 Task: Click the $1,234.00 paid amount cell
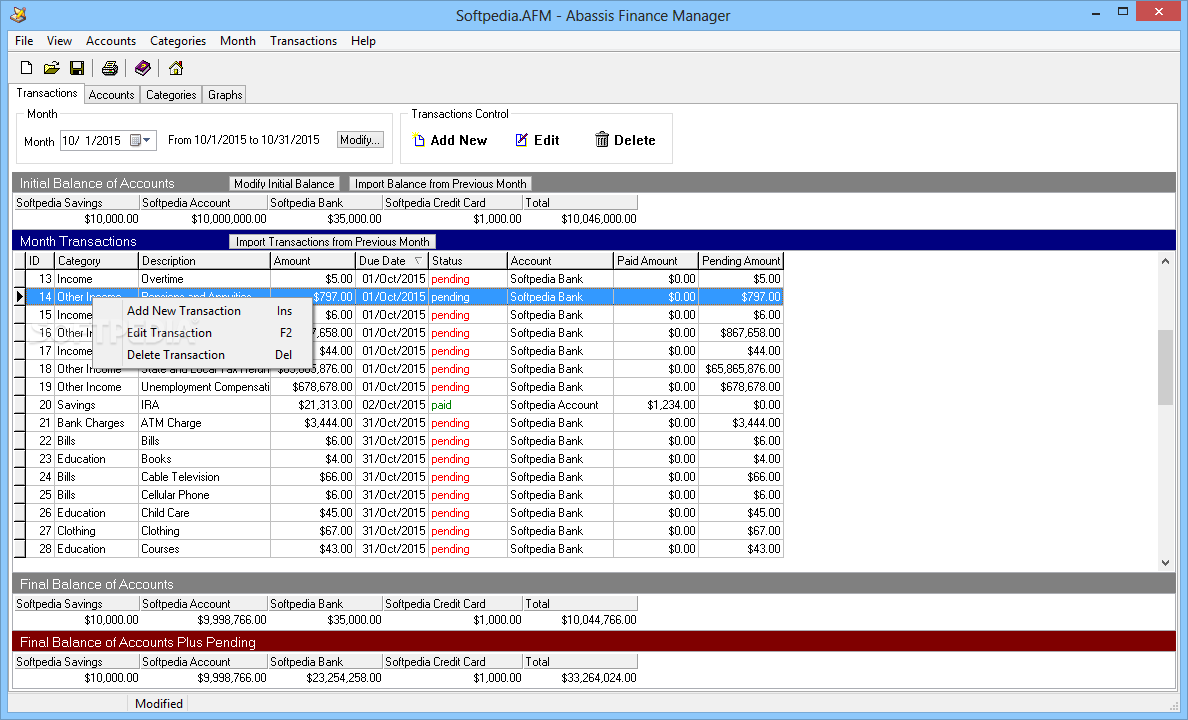[x=655, y=405]
